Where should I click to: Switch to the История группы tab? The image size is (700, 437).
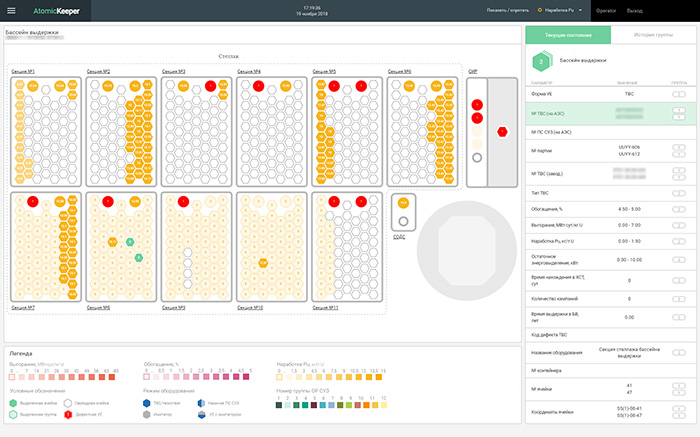(x=654, y=35)
